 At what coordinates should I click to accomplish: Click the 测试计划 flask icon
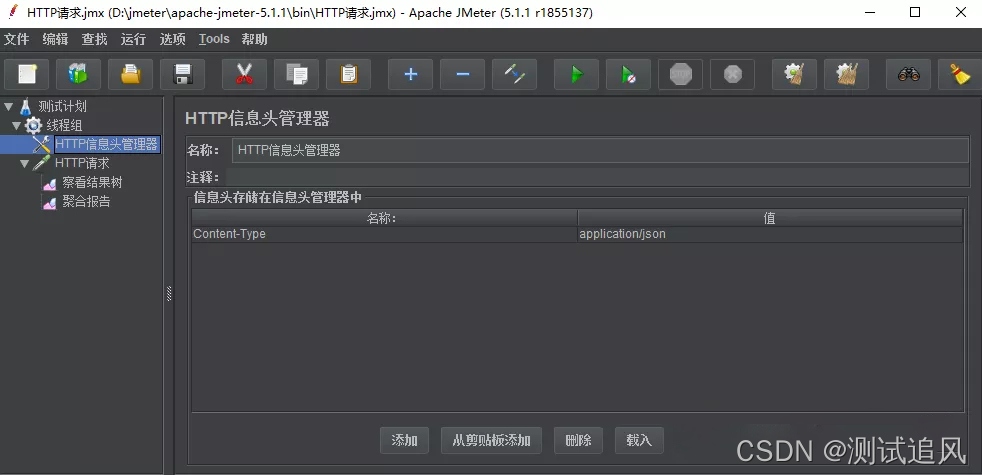click(x=26, y=107)
